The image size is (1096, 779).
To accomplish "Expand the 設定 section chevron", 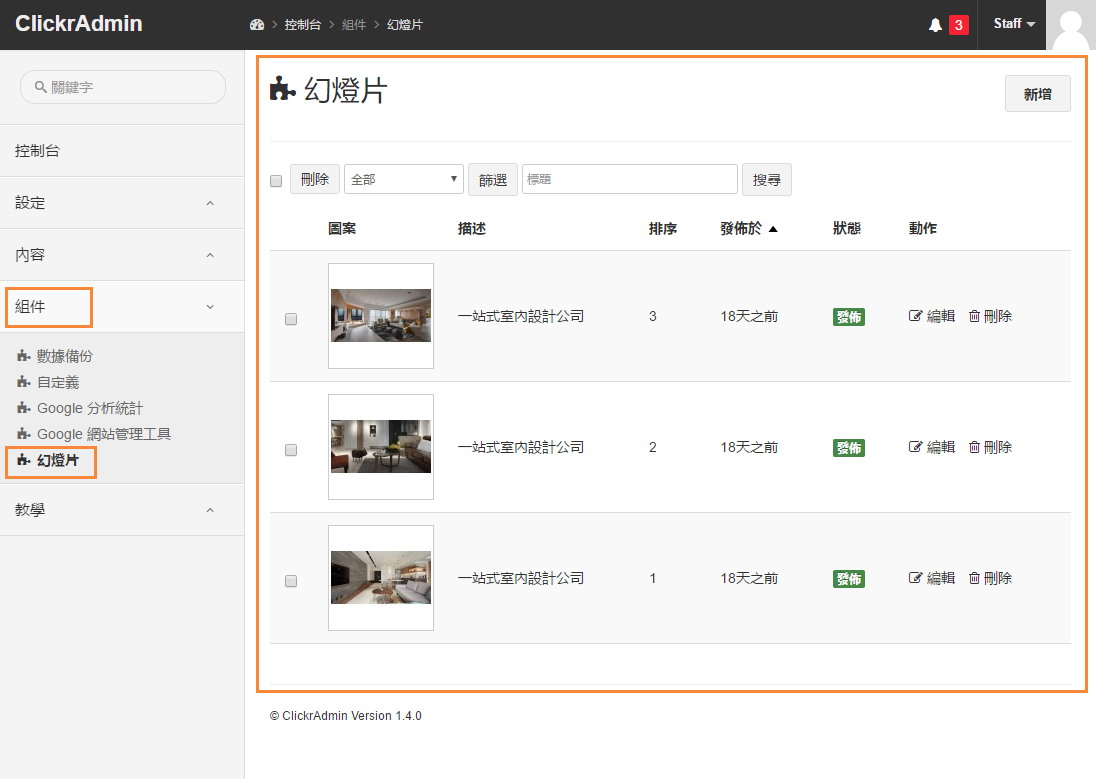I will (210, 203).
